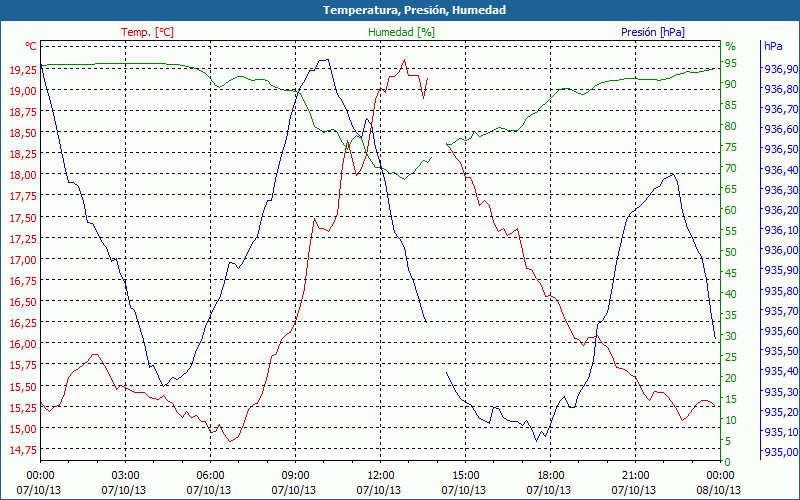Click the 08/10/13 date label

click(x=719, y=490)
